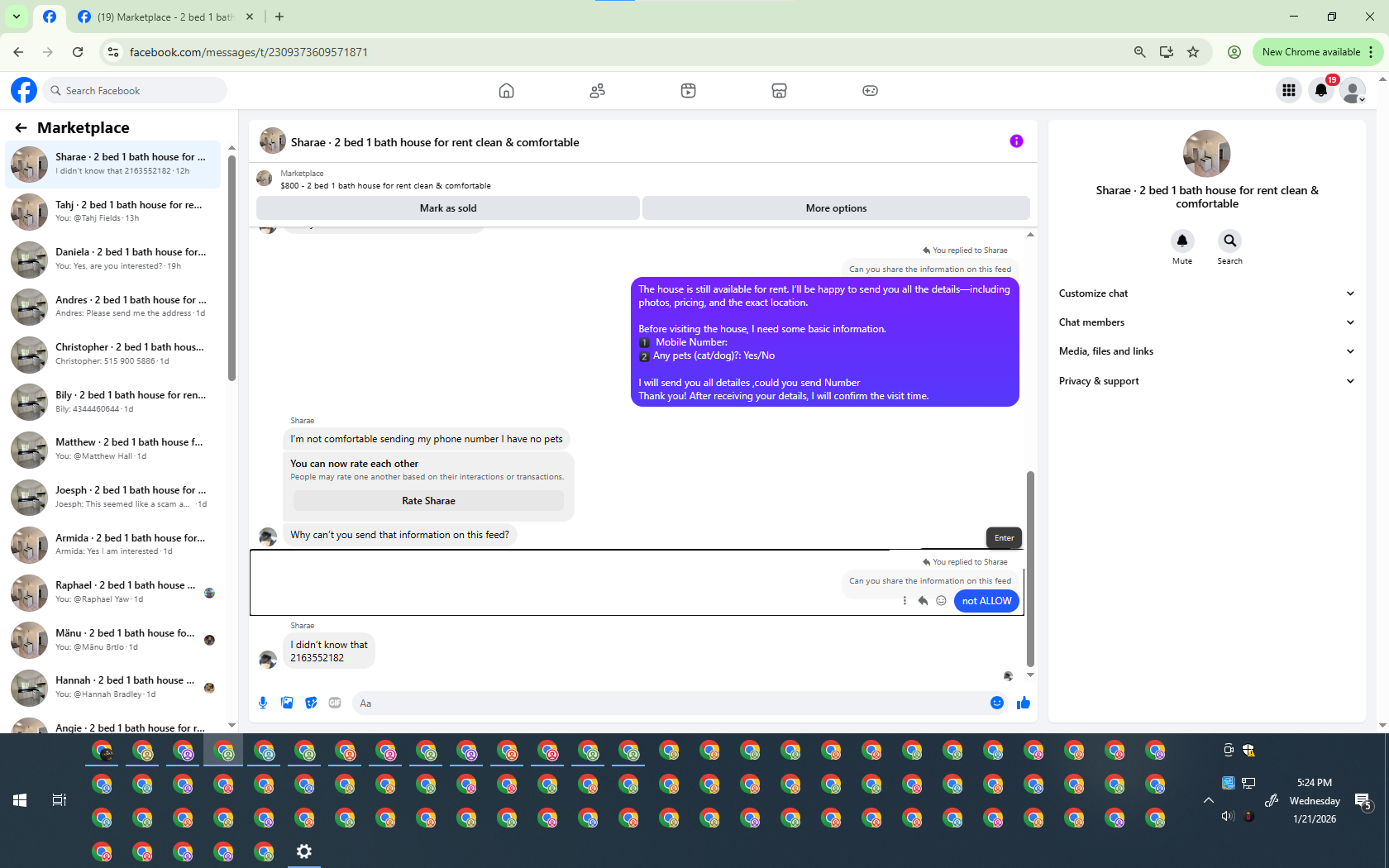The width and height of the screenshot is (1389, 868).
Task: Open the Facebook menu grid icon
Action: pyautogui.click(x=1288, y=90)
